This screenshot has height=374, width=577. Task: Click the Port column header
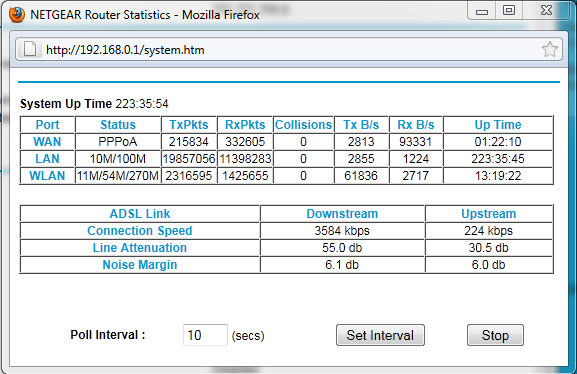47,125
